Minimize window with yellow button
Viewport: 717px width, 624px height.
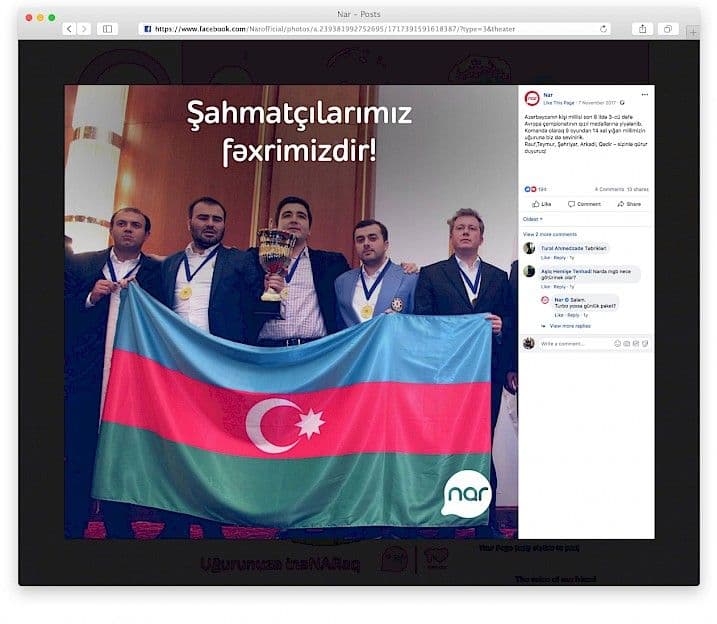click(40, 18)
